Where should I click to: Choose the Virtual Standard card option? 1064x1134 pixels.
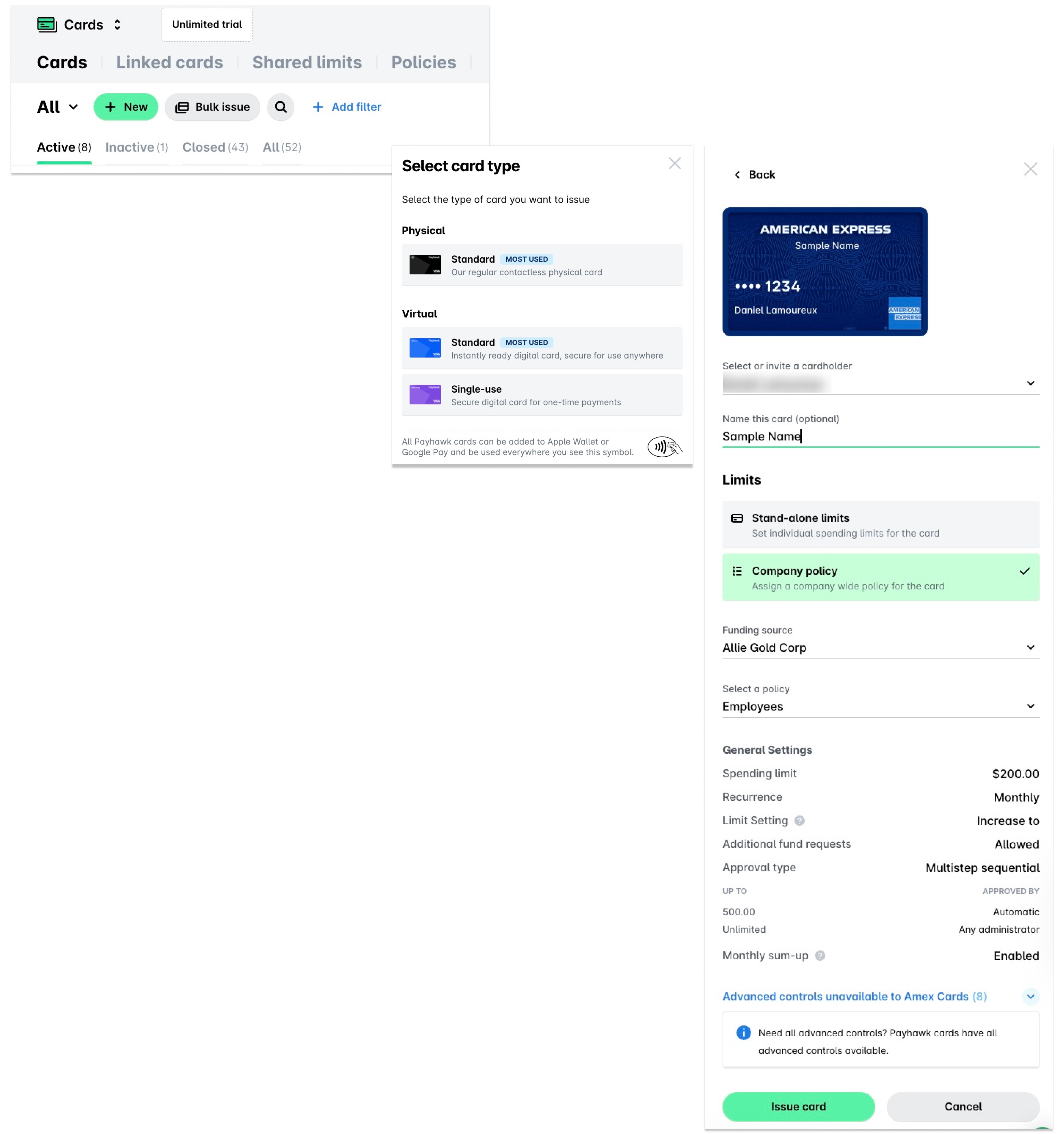point(541,348)
